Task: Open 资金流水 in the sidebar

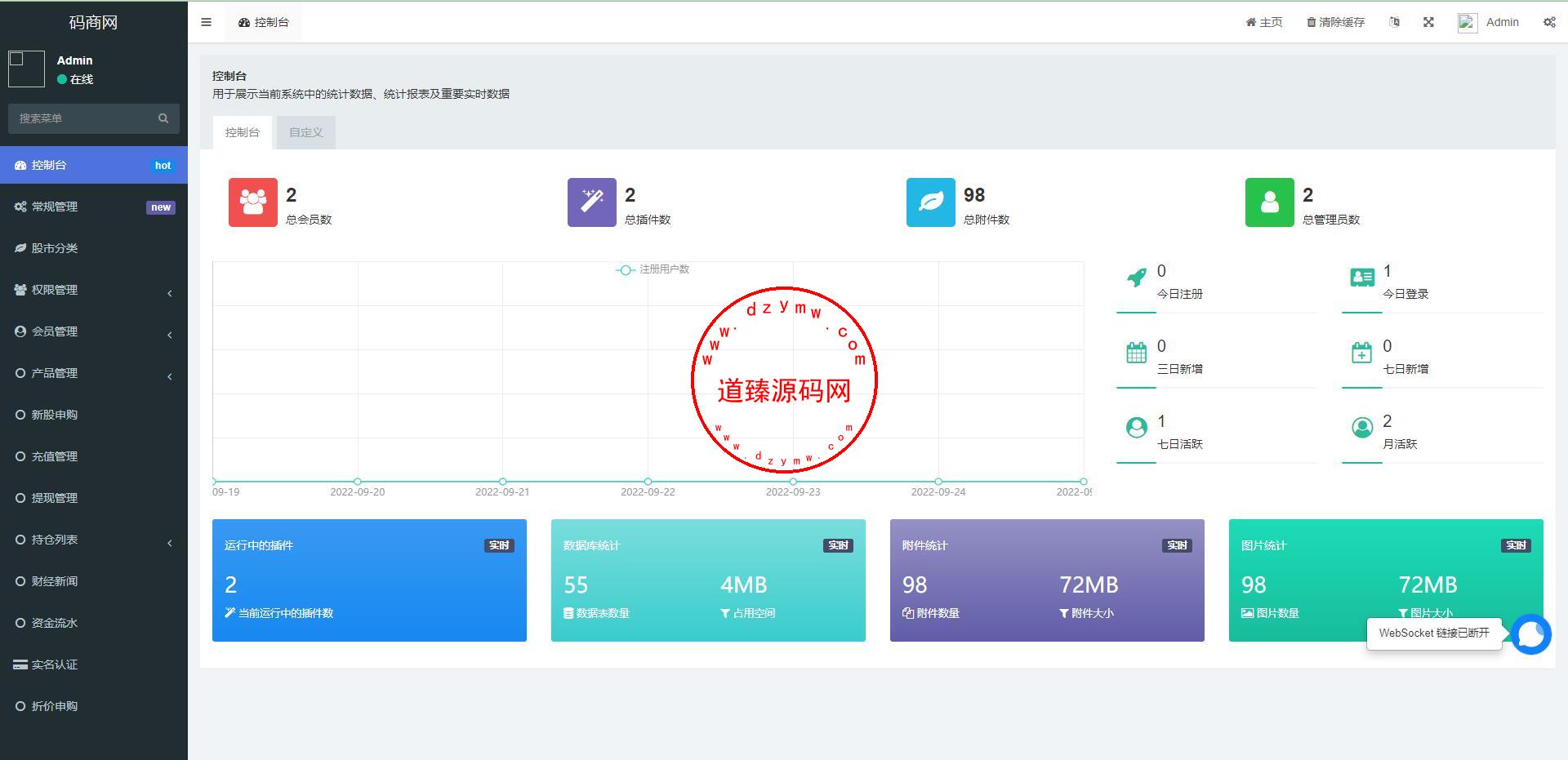Action: pyautogui.click(x=94, y=623)
